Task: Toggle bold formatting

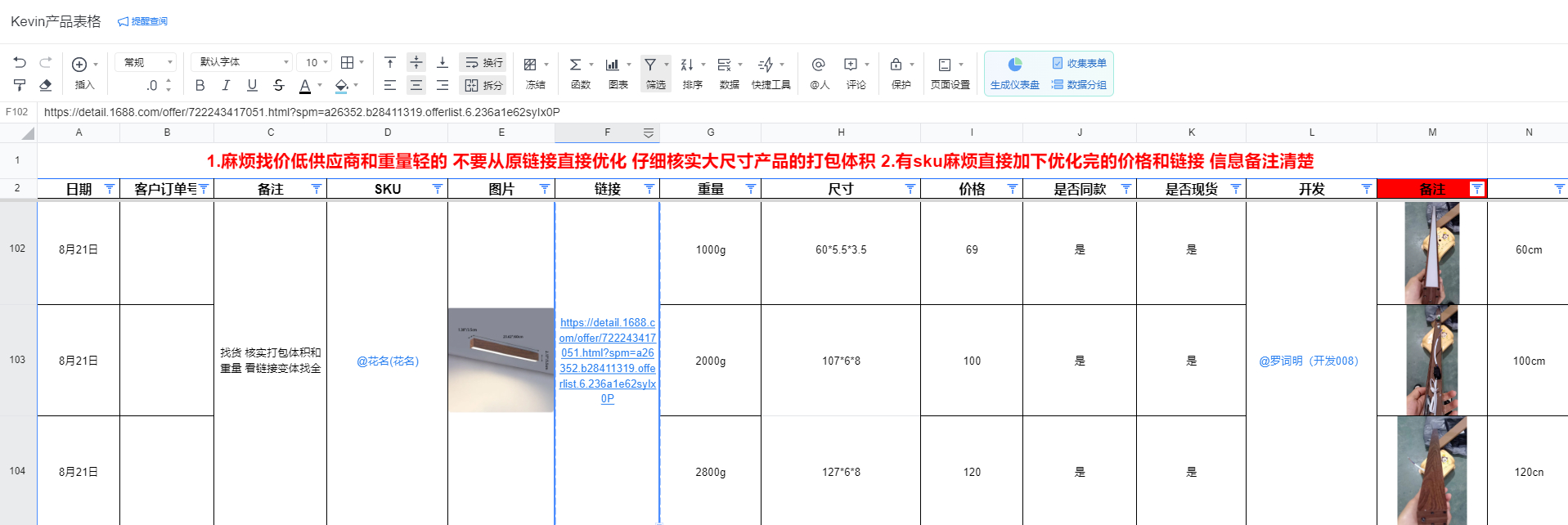Action: (200, 85)
